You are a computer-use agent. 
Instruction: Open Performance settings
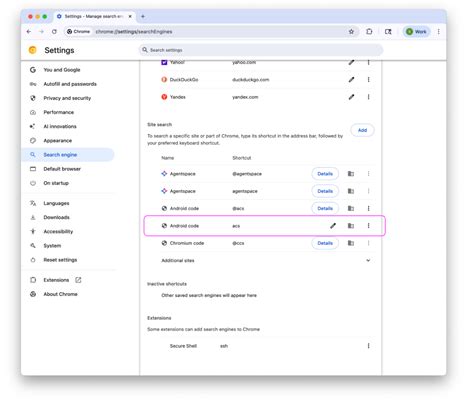tap(58, 112)
